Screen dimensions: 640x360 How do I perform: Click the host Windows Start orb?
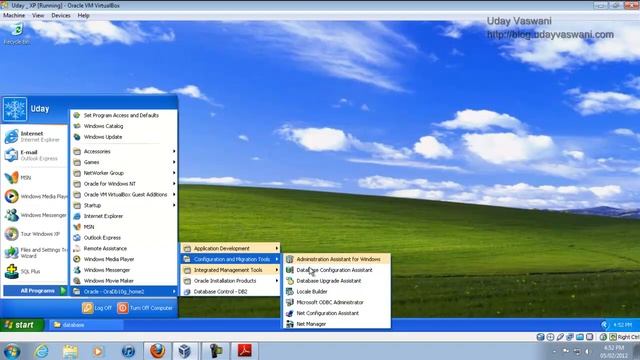(12, 351)
